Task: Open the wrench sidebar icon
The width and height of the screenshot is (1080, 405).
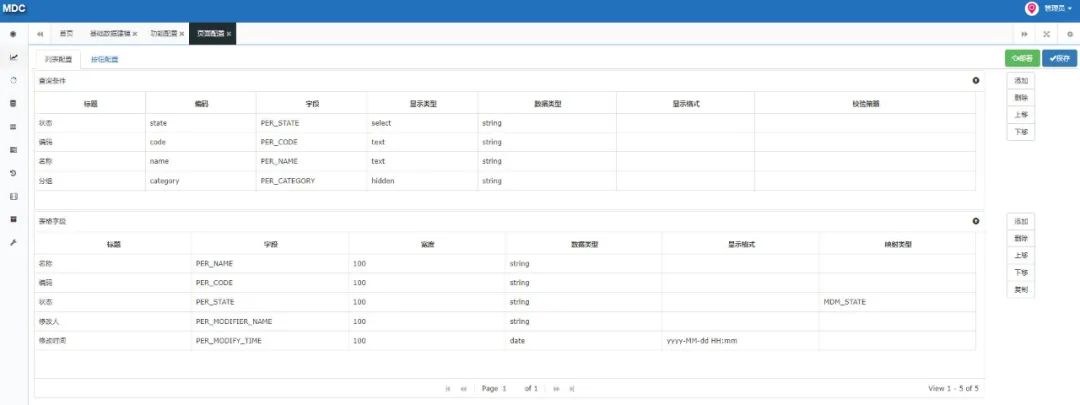Action: 13,242
